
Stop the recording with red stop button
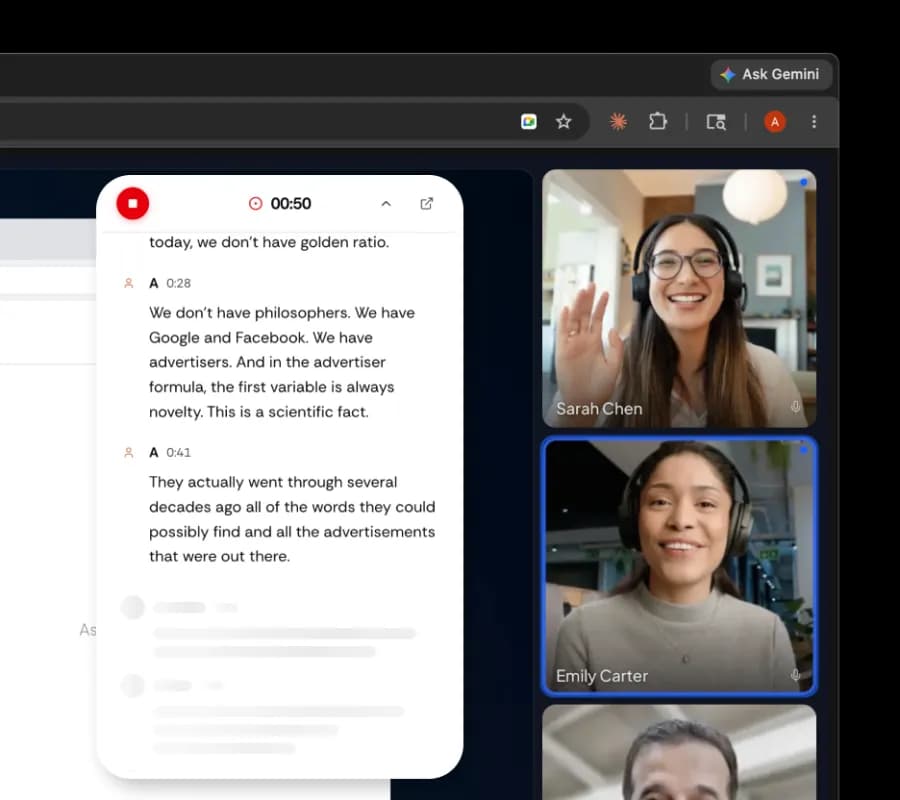click(133, 204)
